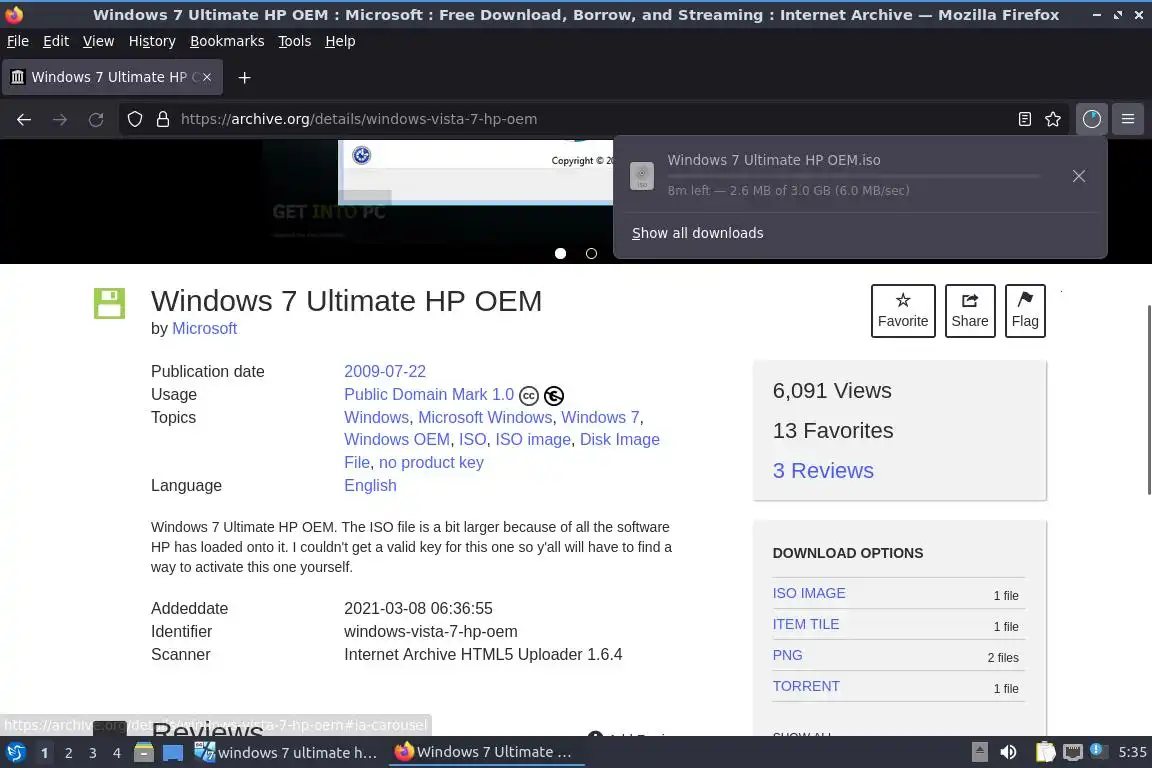
Task: Open the file manager in taskbar
Action: [144, 753]
